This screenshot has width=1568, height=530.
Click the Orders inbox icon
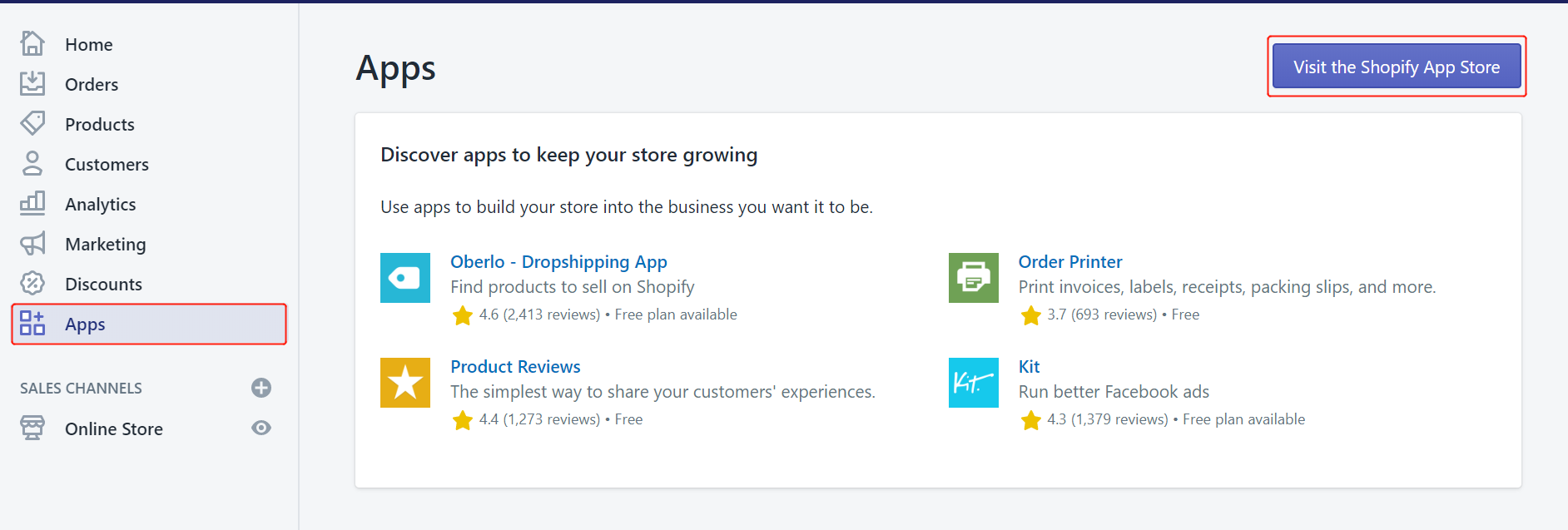coord(32,83)
